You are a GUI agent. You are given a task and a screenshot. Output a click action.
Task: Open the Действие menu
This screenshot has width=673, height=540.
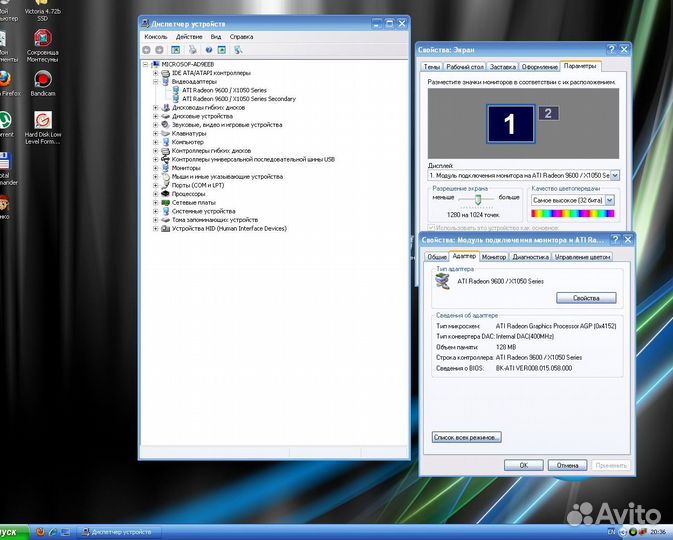click(x=188, y=36)
